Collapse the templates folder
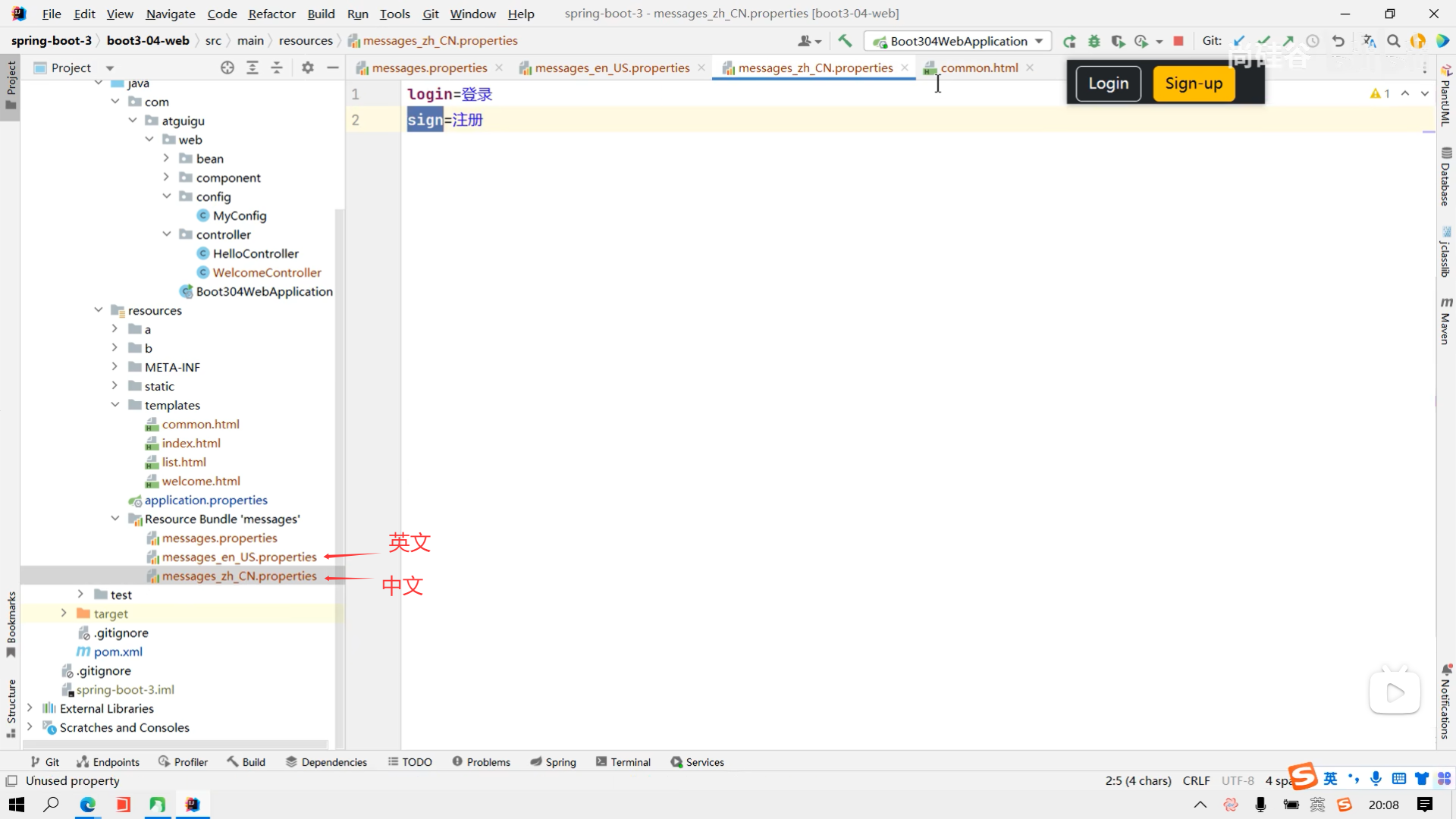Image resolution: width=1456 pixels, height=819 pixels. click(x=115, y=405)
